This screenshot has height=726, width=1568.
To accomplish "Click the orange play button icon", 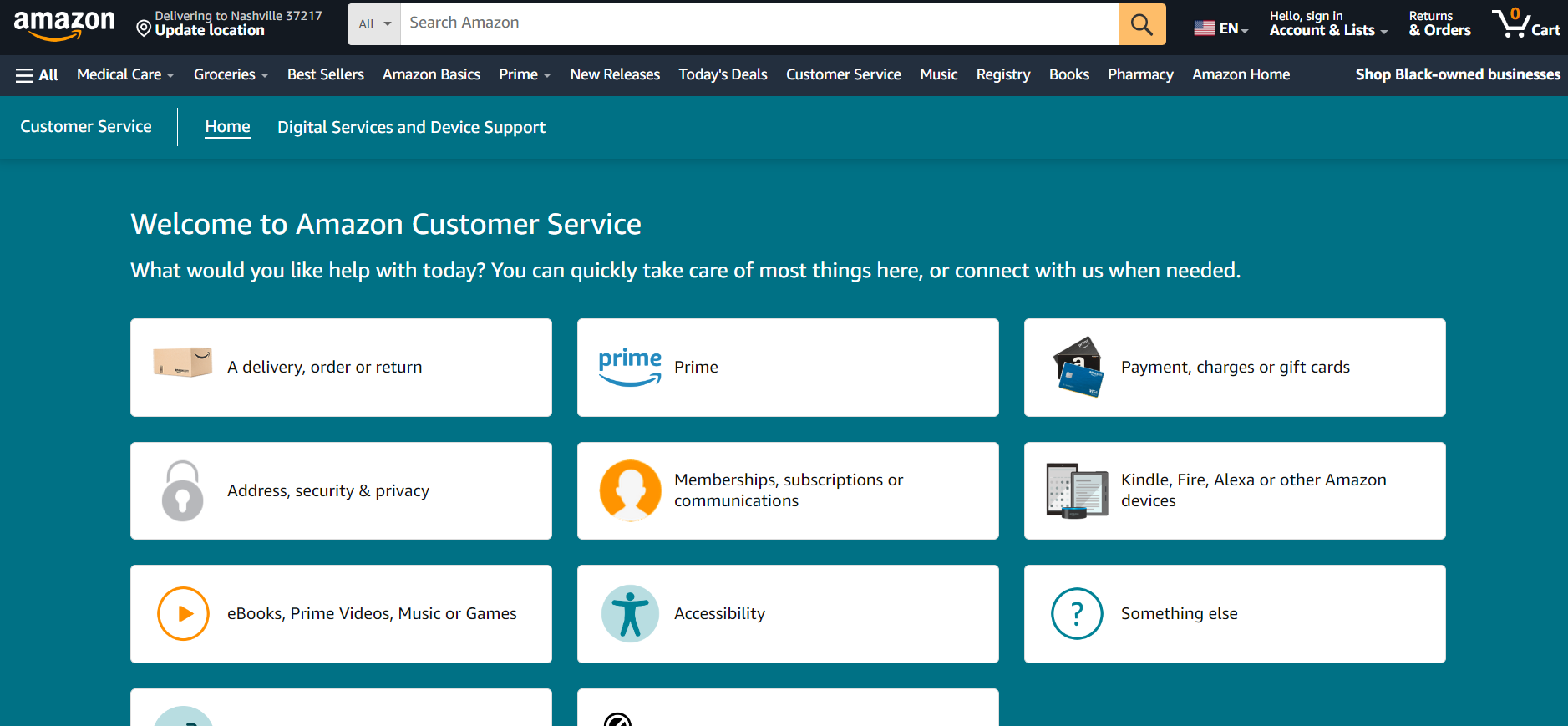I will (183, 614).
